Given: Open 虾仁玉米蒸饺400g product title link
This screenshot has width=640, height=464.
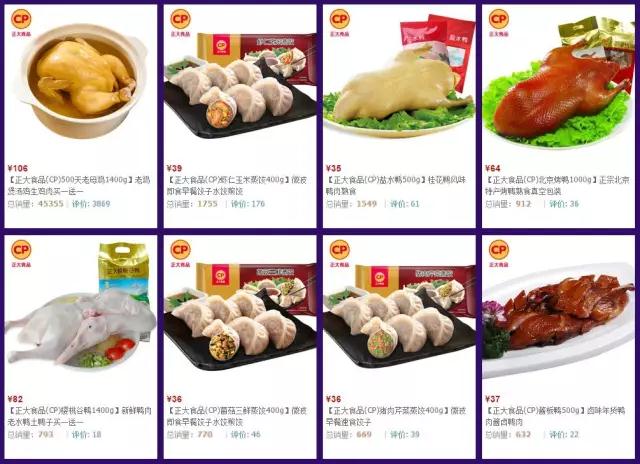Looking at the screenshot, I should (237, 185).
